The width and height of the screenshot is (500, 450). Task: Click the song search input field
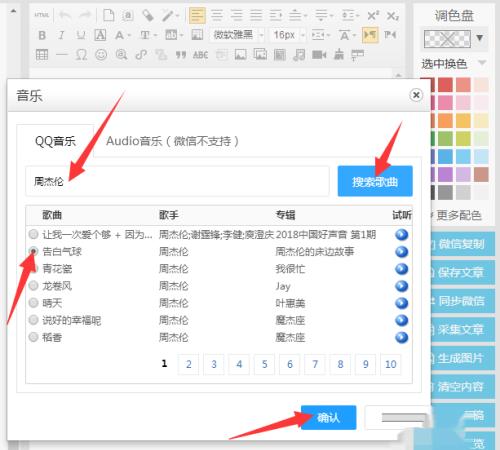click(x=177, y=181)
